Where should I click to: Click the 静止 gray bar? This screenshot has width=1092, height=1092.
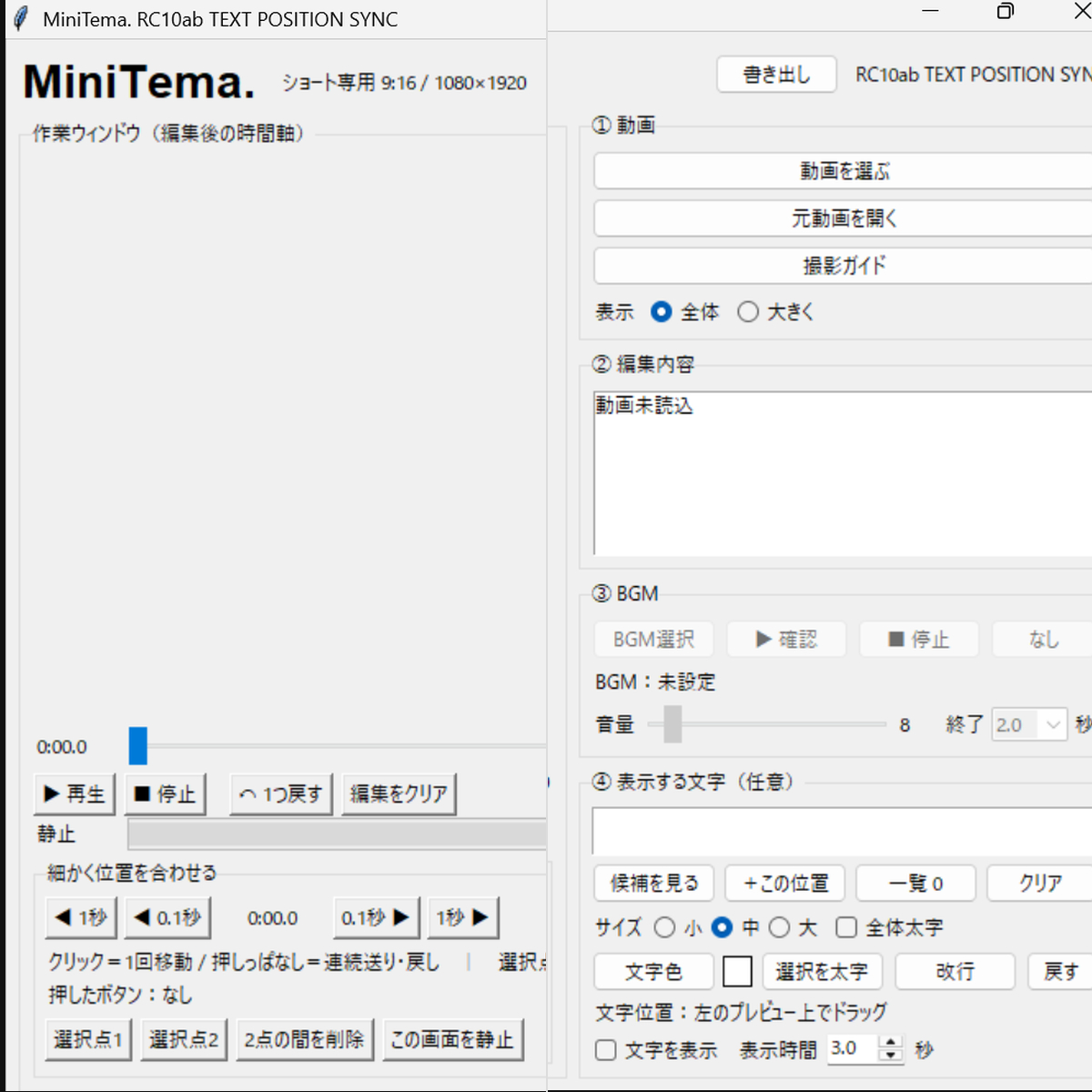[337, 834]
